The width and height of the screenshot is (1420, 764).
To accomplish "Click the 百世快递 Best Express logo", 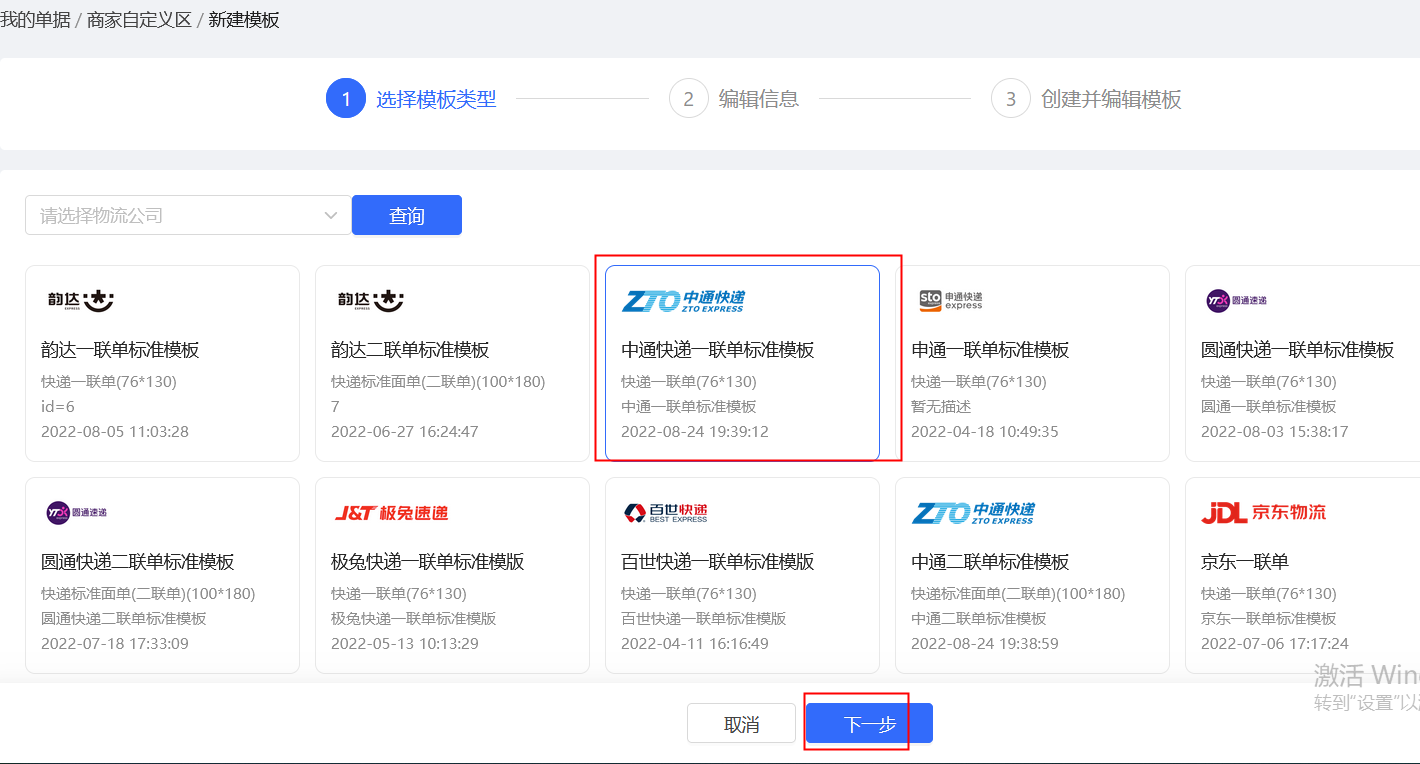I will 665,512.
